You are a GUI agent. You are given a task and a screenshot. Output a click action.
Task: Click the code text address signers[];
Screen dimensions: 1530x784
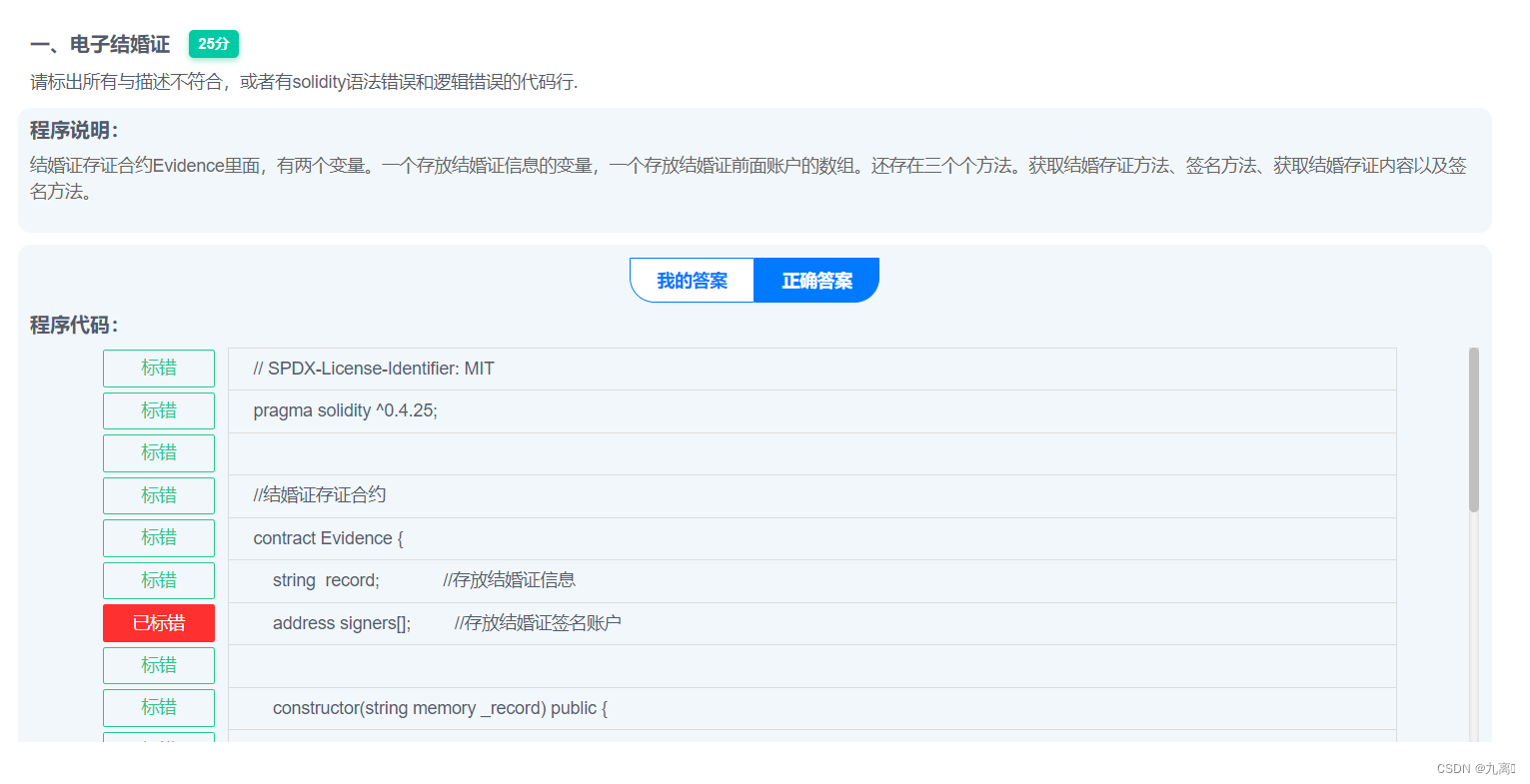(342, 623)
